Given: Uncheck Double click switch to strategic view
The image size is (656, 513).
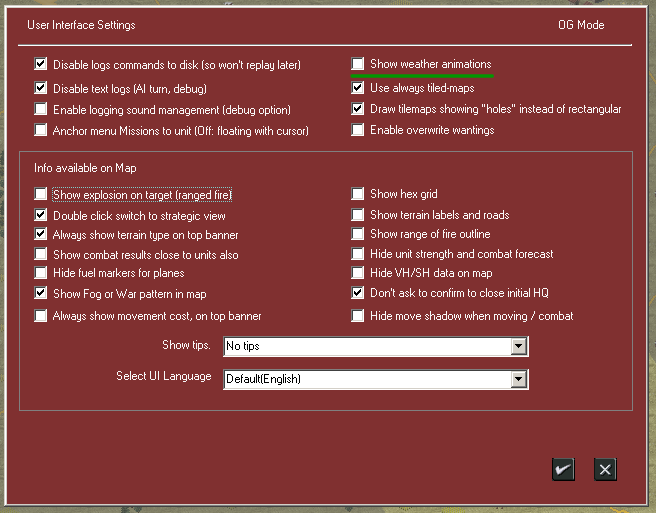Looking at the screenshot, I should click(41, 215).
